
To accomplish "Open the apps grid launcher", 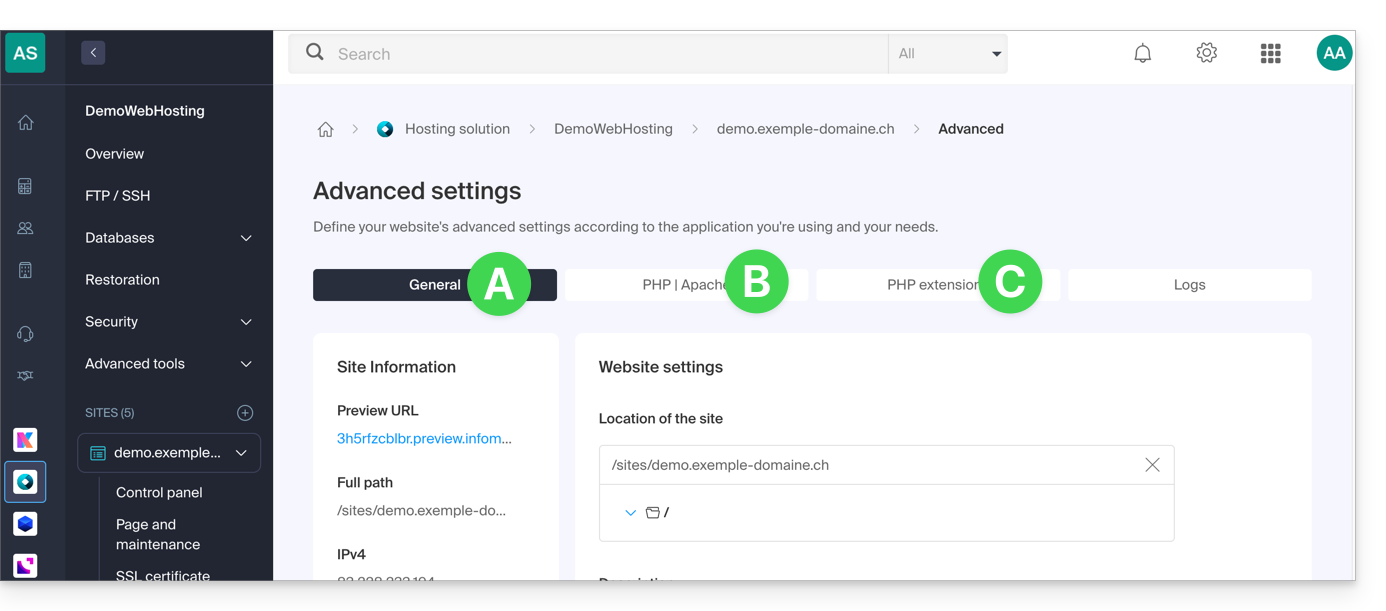I will (x=1270, y=54).
